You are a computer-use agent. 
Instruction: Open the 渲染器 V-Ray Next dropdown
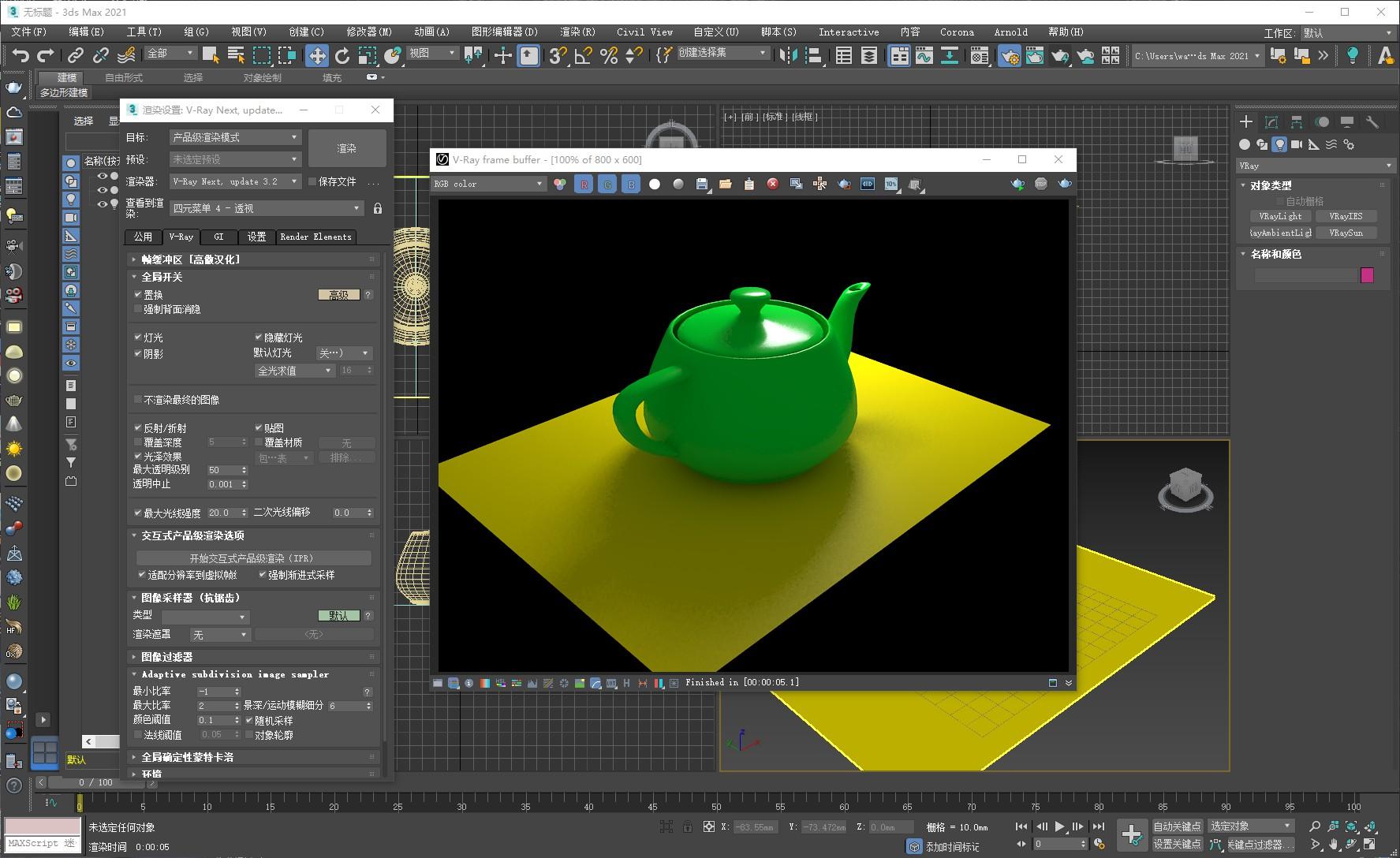point(236,181)
